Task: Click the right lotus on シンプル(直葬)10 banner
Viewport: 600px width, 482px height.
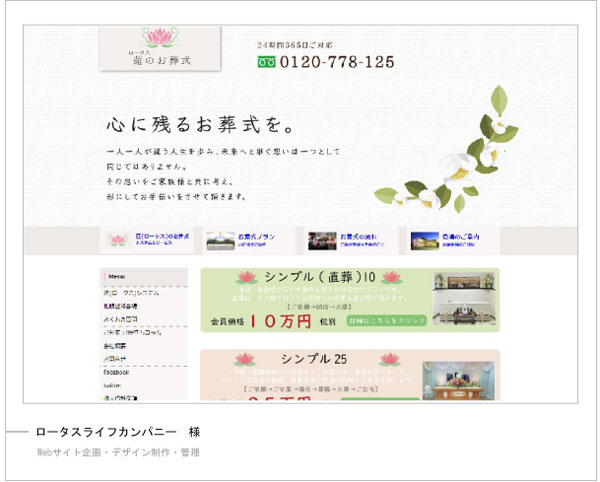Action: pos(391,276)
